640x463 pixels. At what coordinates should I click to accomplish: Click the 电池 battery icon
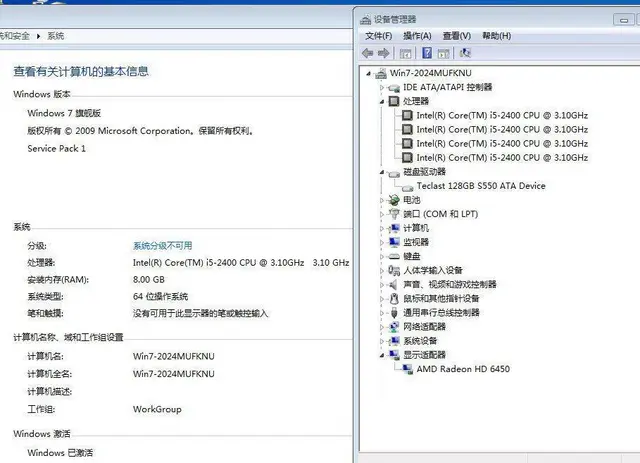394,200
